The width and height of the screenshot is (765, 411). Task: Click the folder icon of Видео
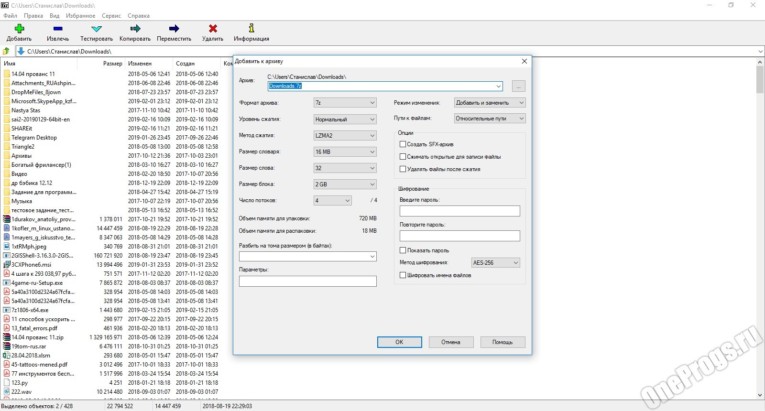coord(7,174)
